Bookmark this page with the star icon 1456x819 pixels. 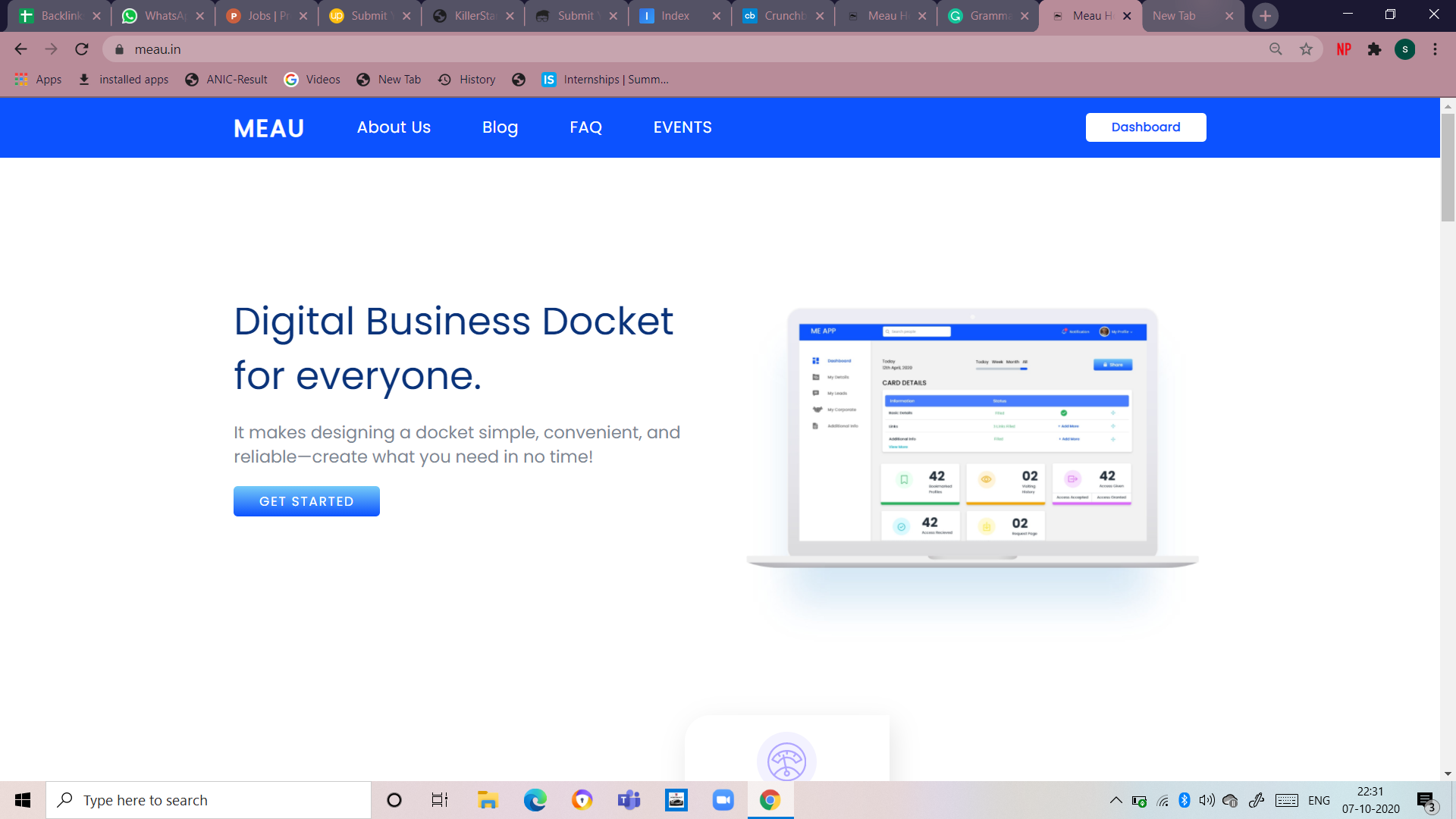click(1306, 49)
